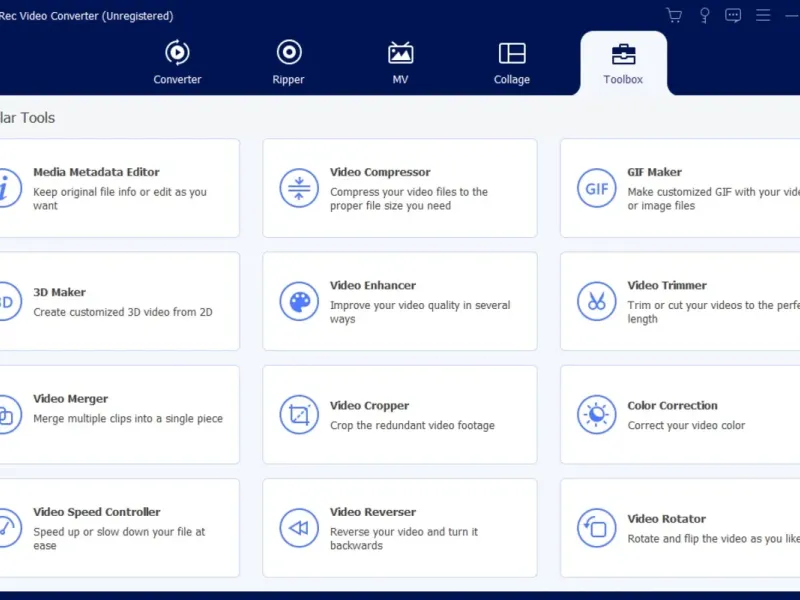Open the hamburger menu
Image resolution: width=800 pixels, height=600 pixels.
click(763, 15)
